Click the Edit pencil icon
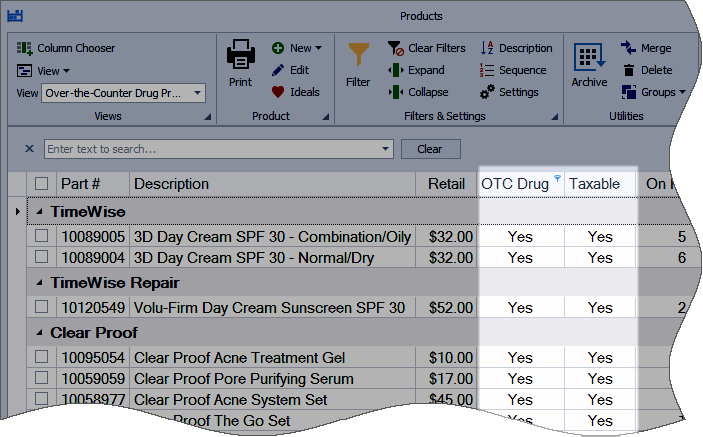703x437 pixels. (x=278, y=70)
